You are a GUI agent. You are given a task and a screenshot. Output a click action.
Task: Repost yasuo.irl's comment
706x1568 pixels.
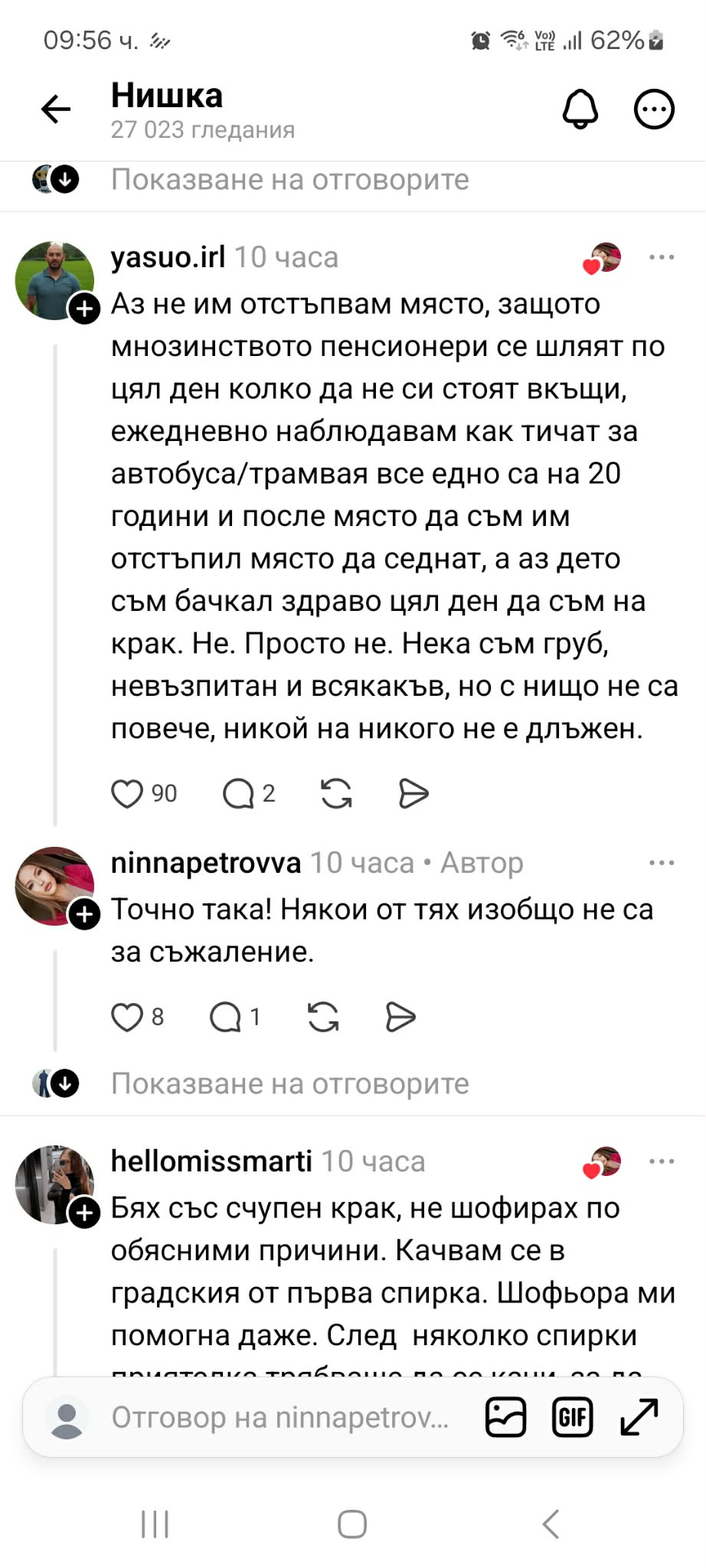(x=336, y=794)
